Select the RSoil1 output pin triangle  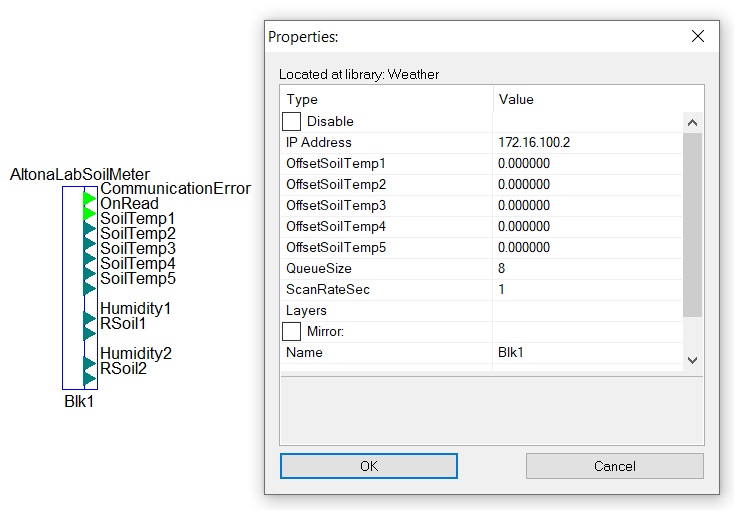[x=89, y=333]
